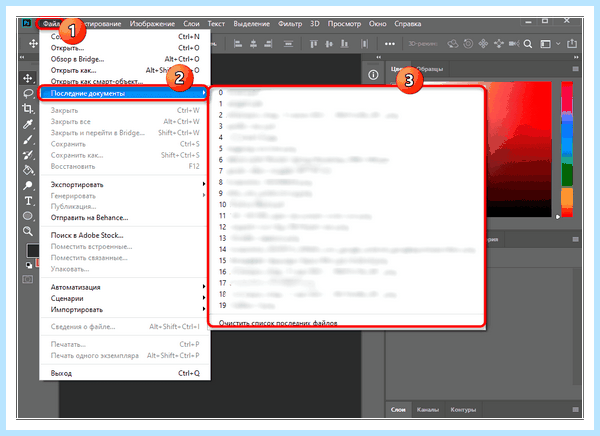Open the Слои menu
Image resolution: width=600 pixels, height=436 pixels.
[x=191, y=24]
